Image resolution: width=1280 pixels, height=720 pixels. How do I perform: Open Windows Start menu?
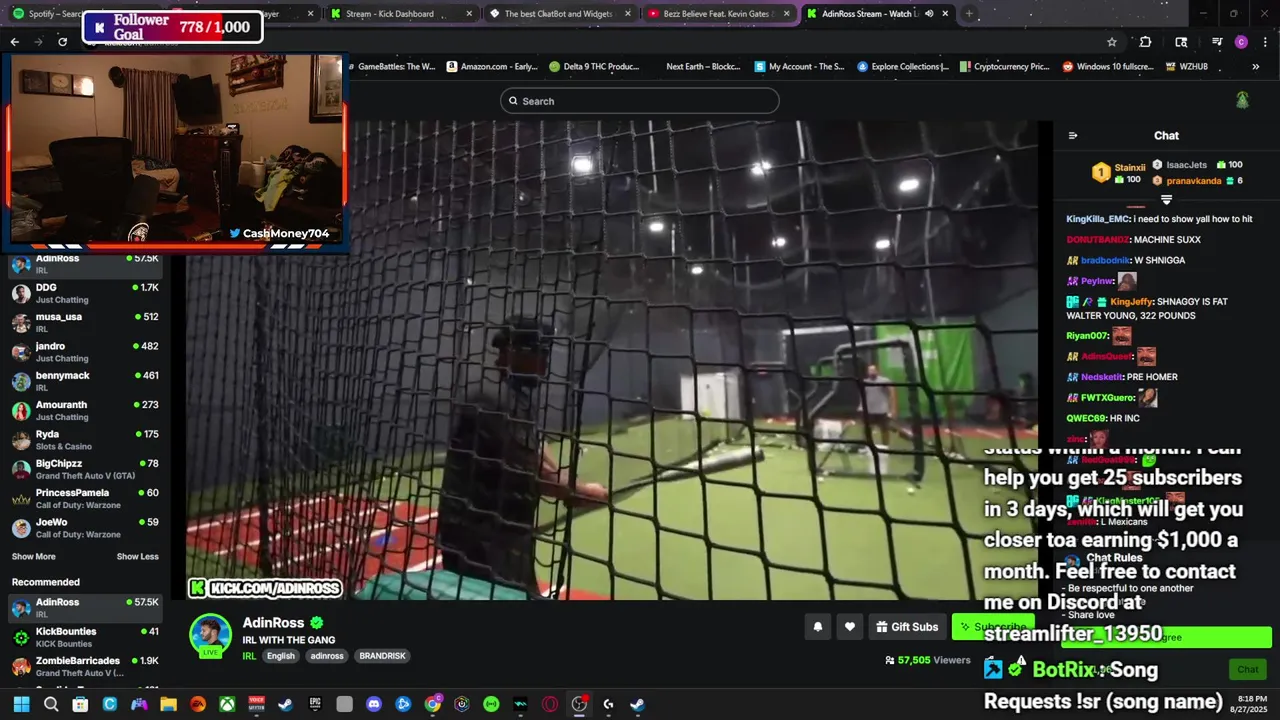click(21, 704)
